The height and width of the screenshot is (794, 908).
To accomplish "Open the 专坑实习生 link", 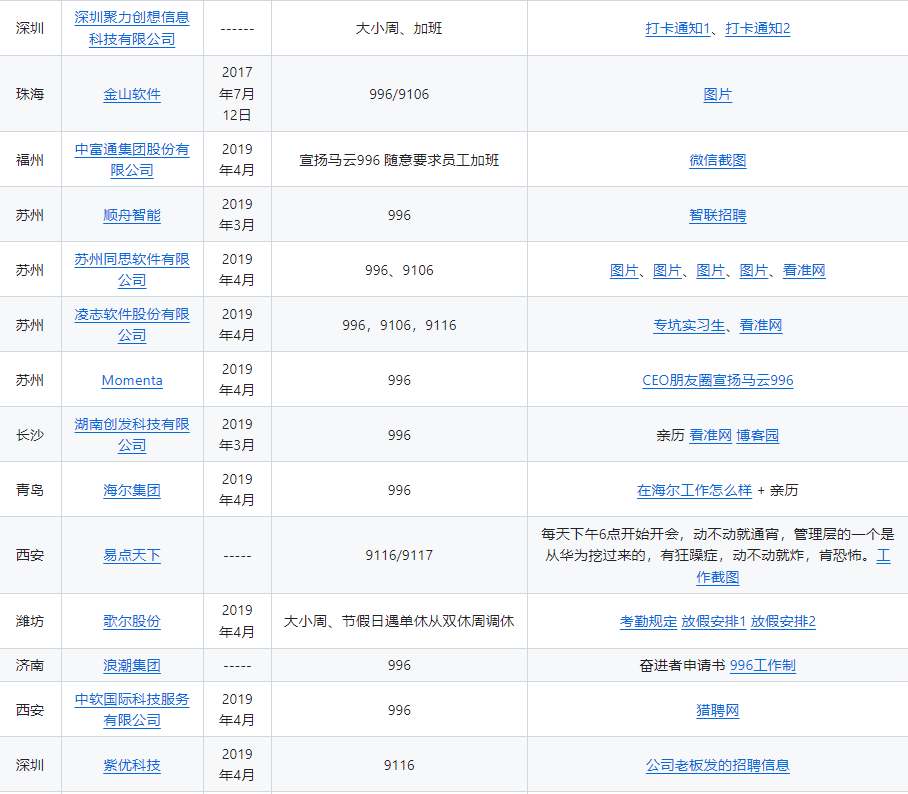I will (x=689, y=325).
